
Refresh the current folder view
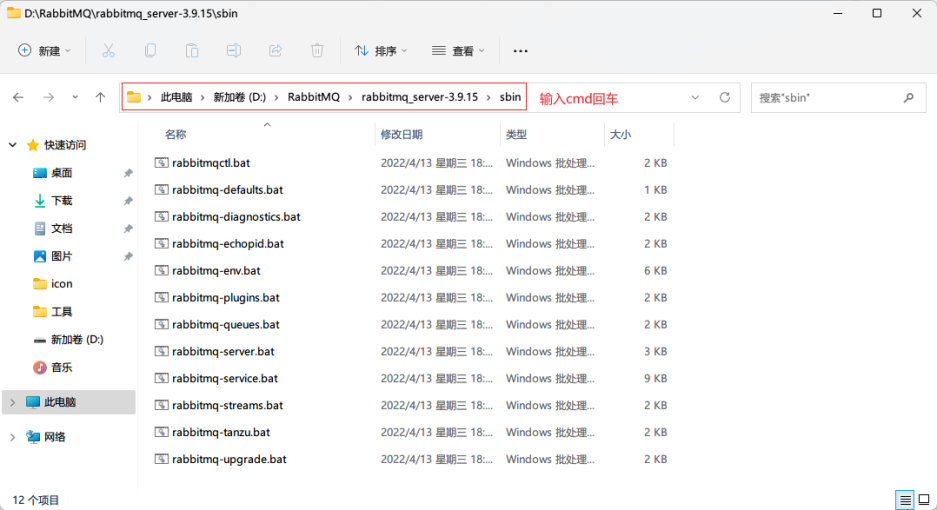725,98
